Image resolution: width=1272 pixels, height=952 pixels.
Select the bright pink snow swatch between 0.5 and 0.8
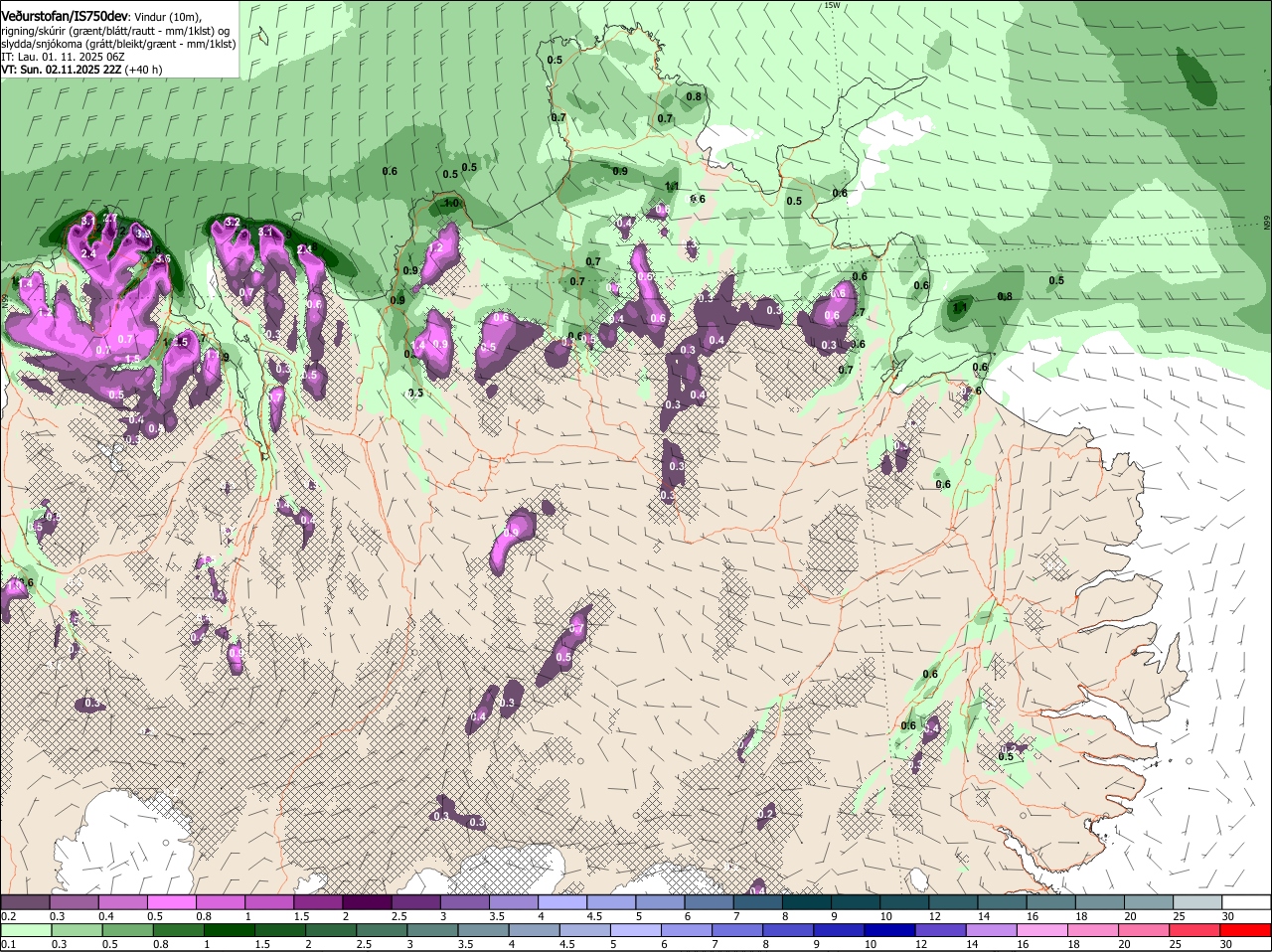(x=172, y=901)
